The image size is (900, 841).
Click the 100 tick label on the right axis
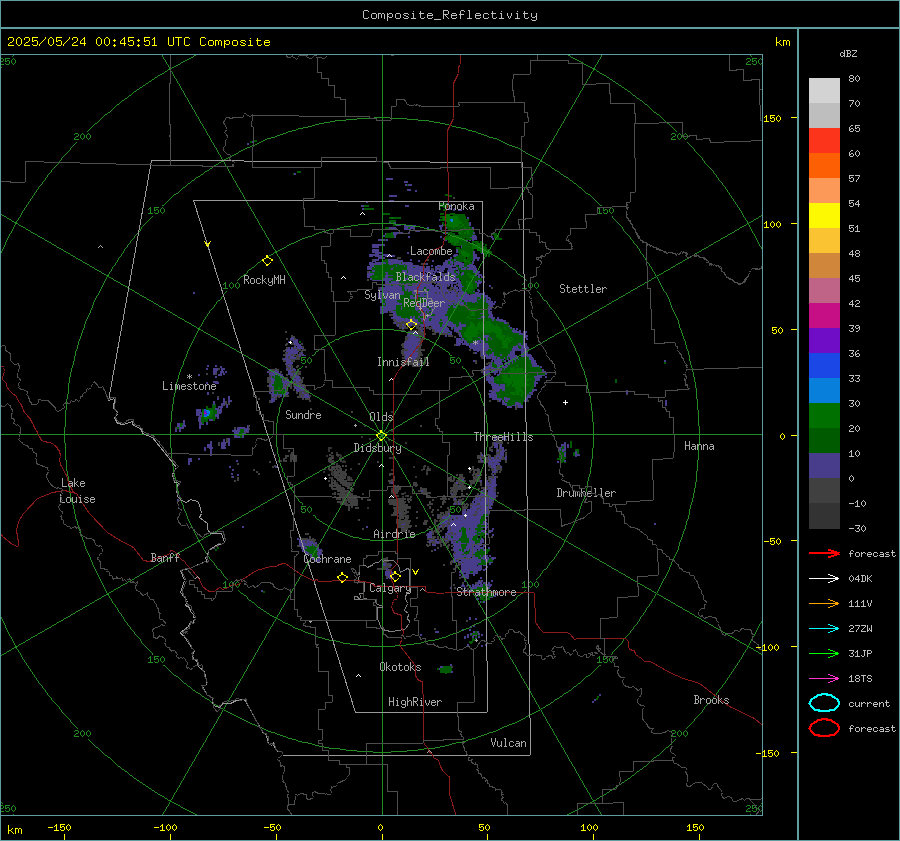tap(772, 224)
